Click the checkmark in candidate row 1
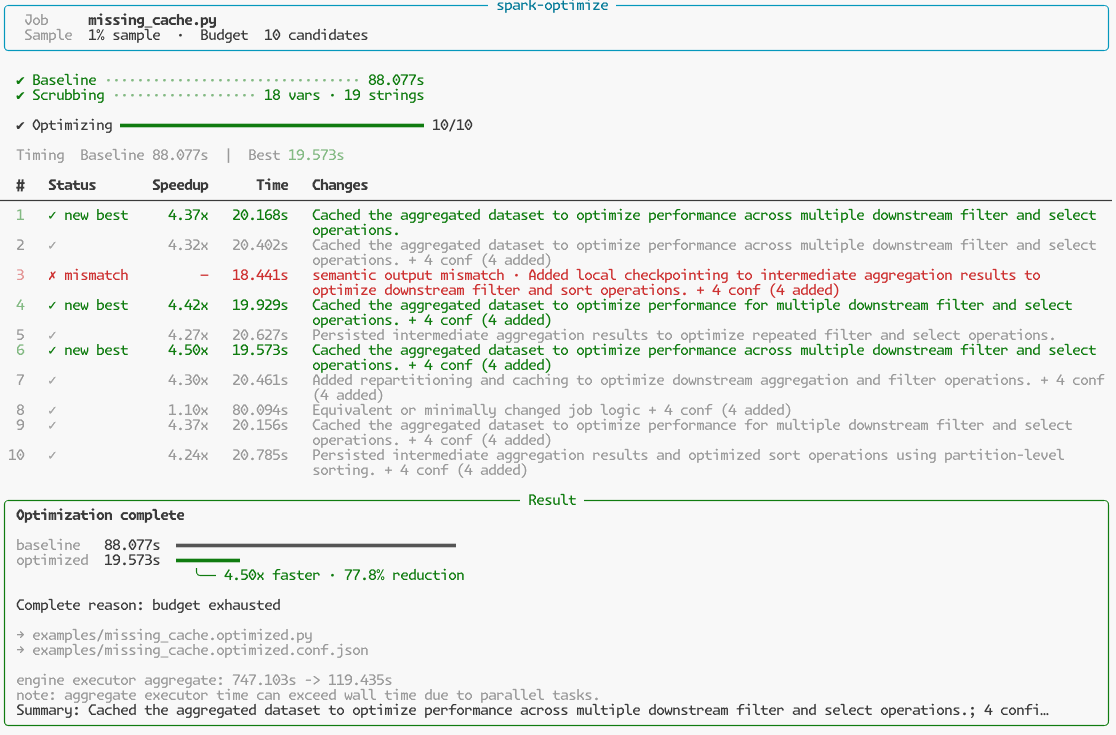 click(52, 215)
